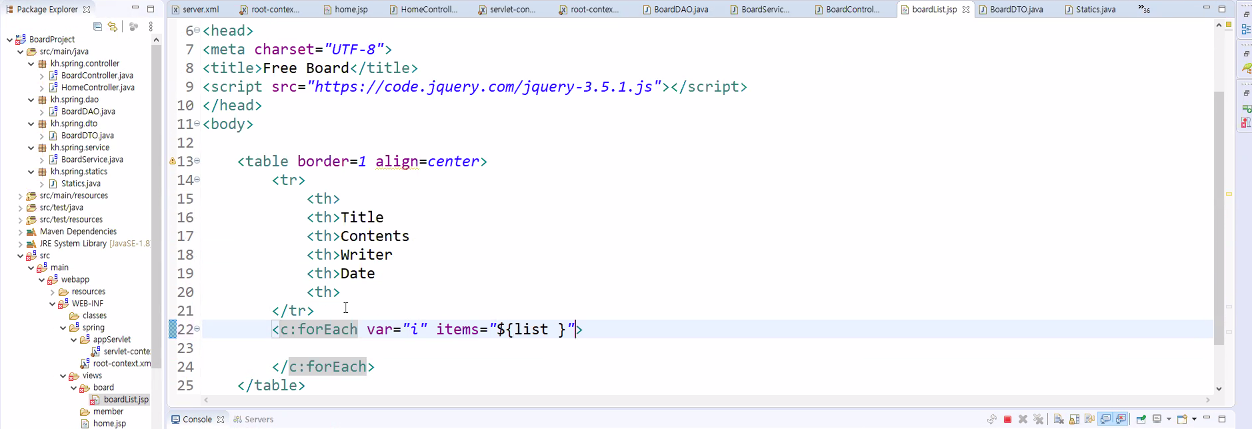Image resolution: width=1252 pixels, height=429 pixels.
Task: Show hidden editor tabs overflow list
Action: coord(1145,9)
